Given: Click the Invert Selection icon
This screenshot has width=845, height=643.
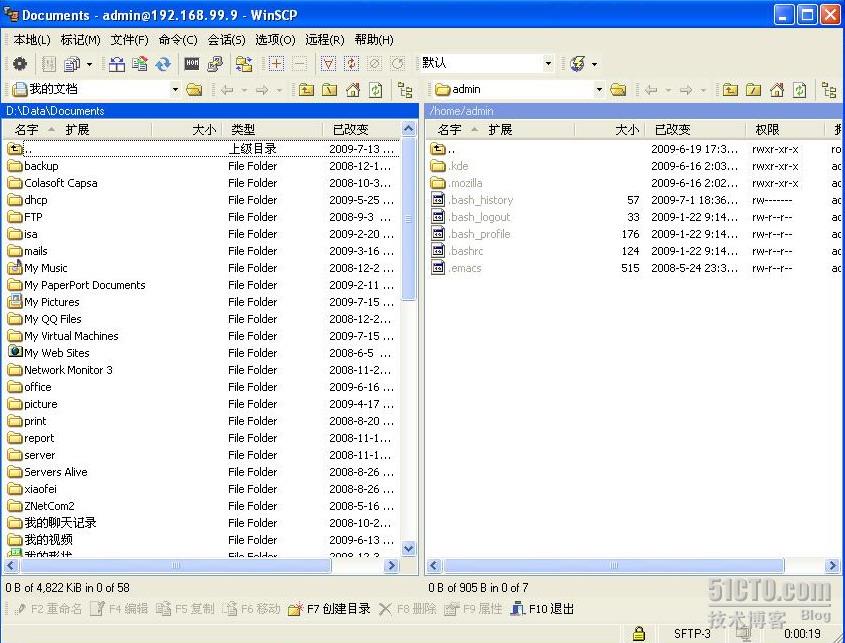Looking at the screenshot, I should 351,64.
